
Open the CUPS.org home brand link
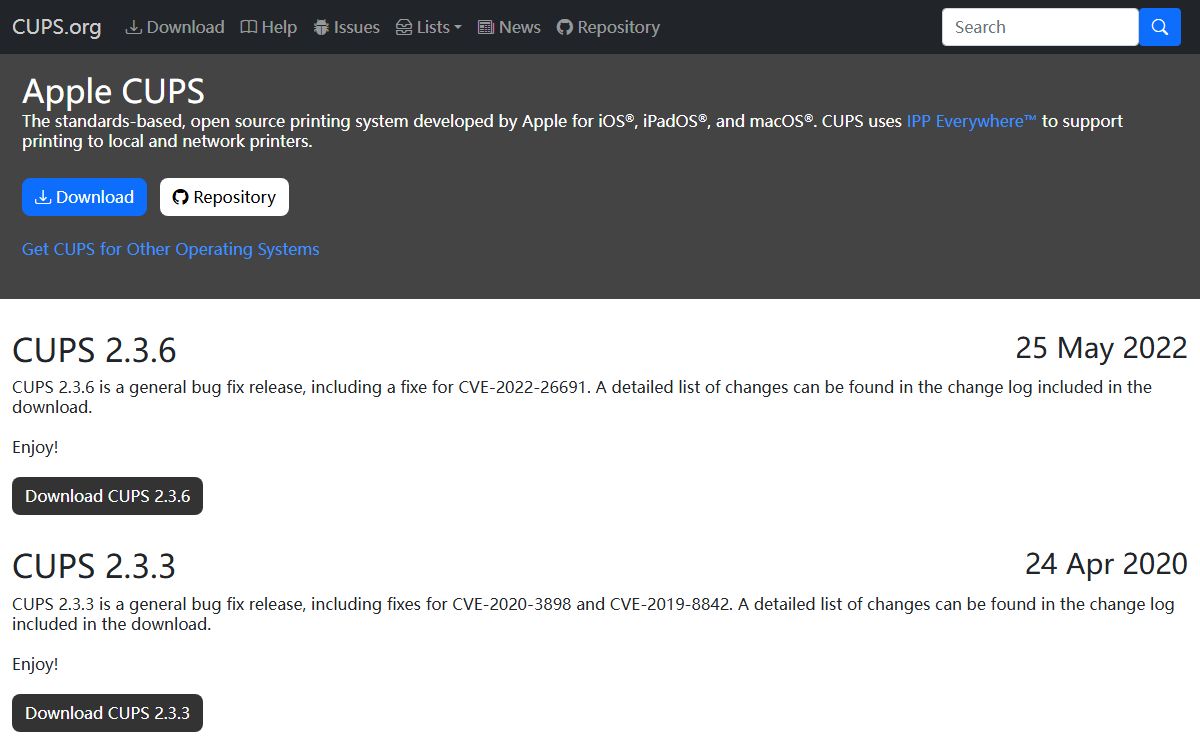(56, 27)
